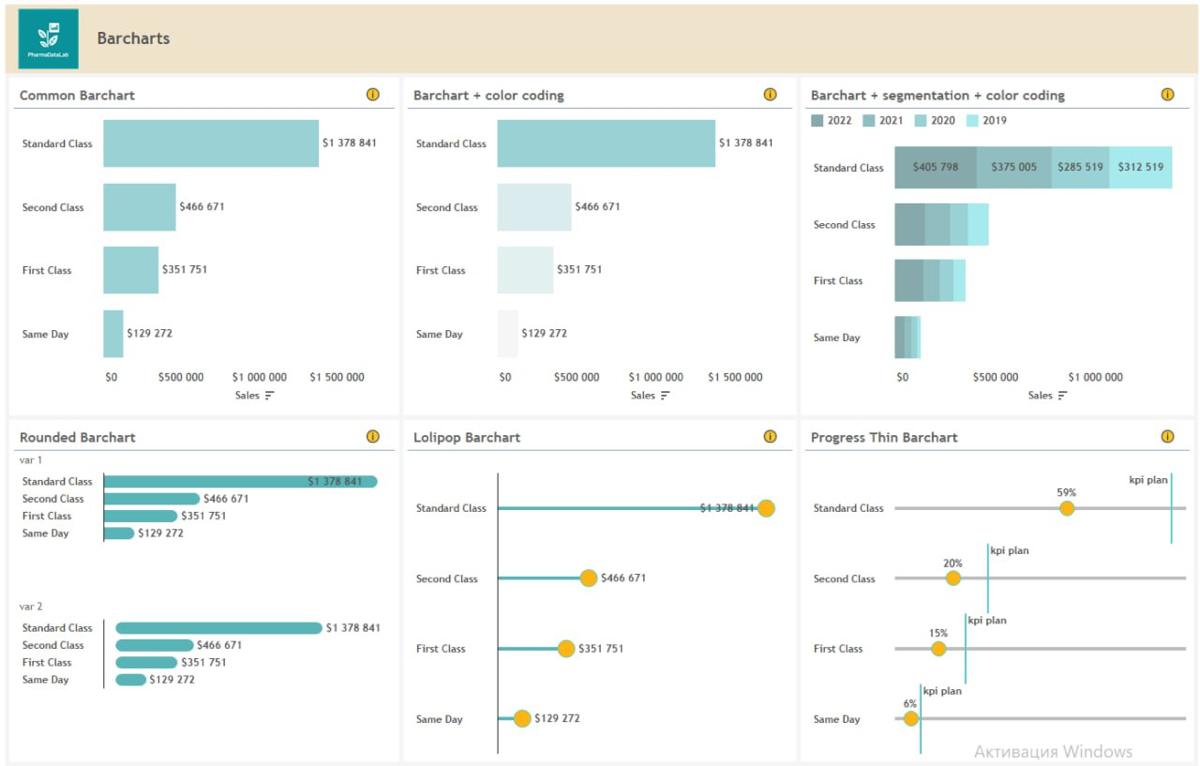1200x766 pixels.
Task: Click the $405 798 segment of Standard Class
Action: 936,167
